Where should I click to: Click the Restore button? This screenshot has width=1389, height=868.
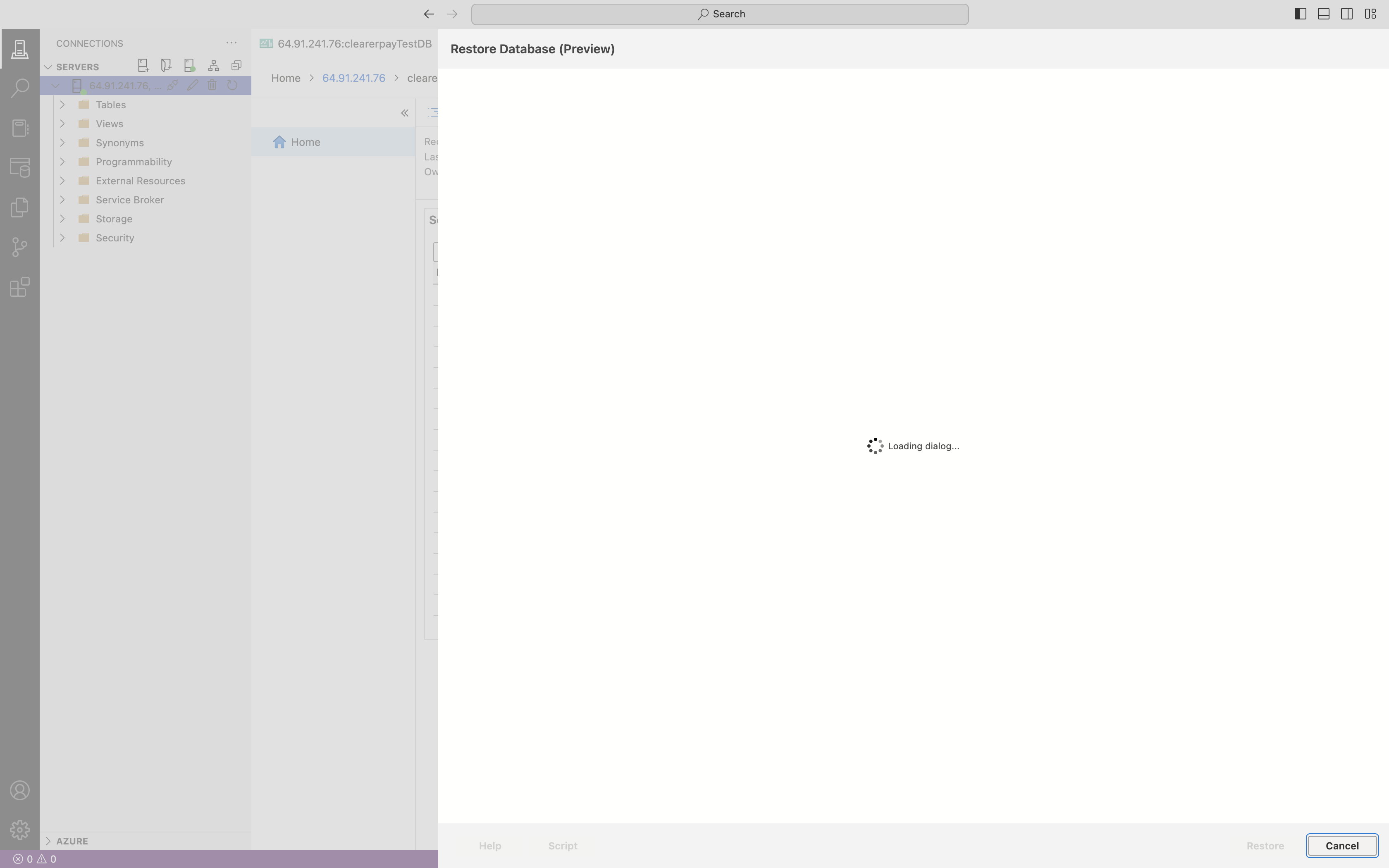[1265, 846]
